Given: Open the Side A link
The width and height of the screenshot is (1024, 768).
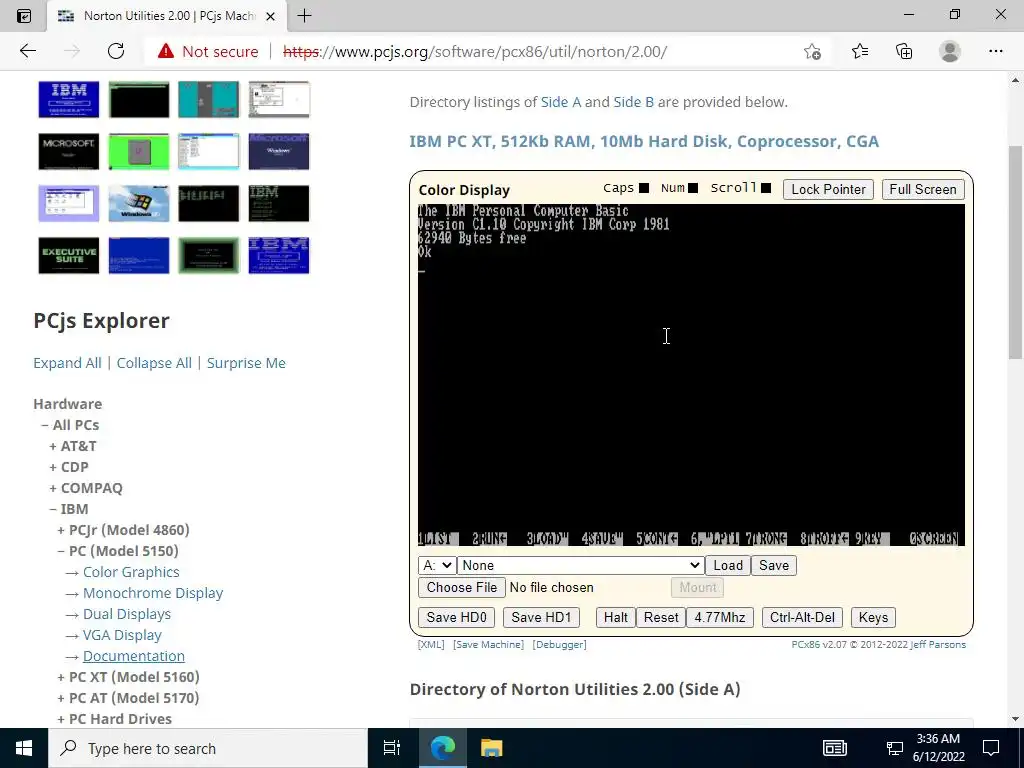Looking at the screenshot, I should click(x=560, y=102).
